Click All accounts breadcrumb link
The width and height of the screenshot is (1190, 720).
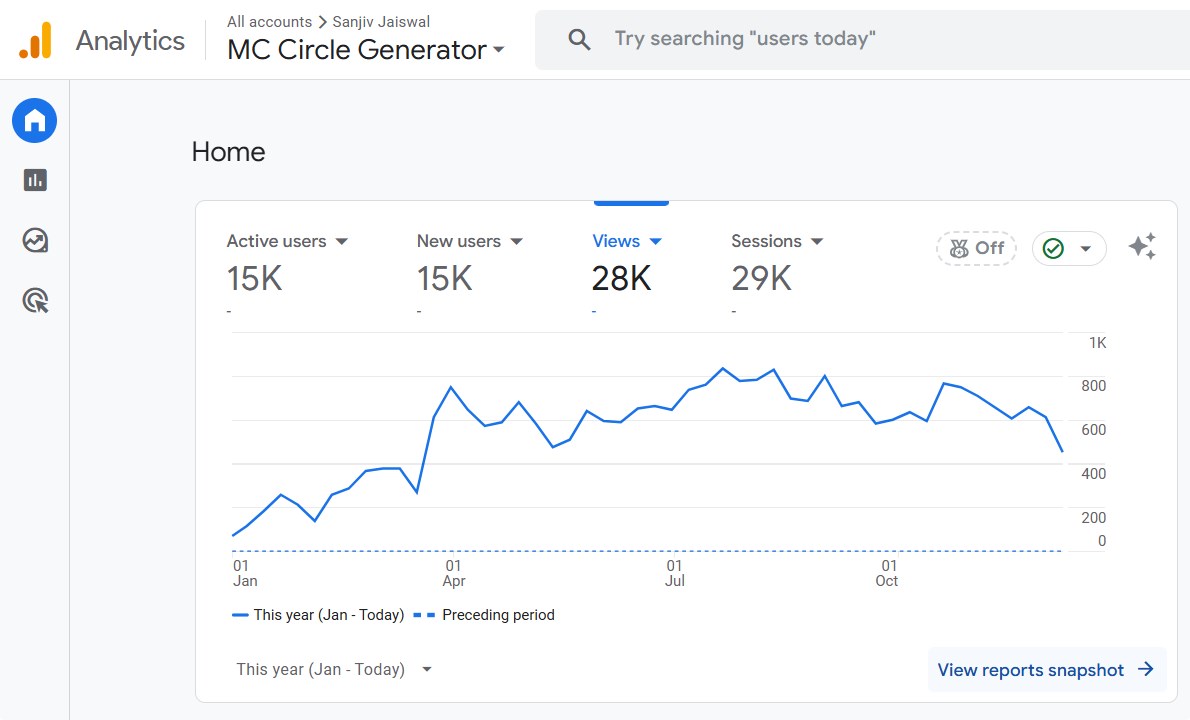point(269,21)
